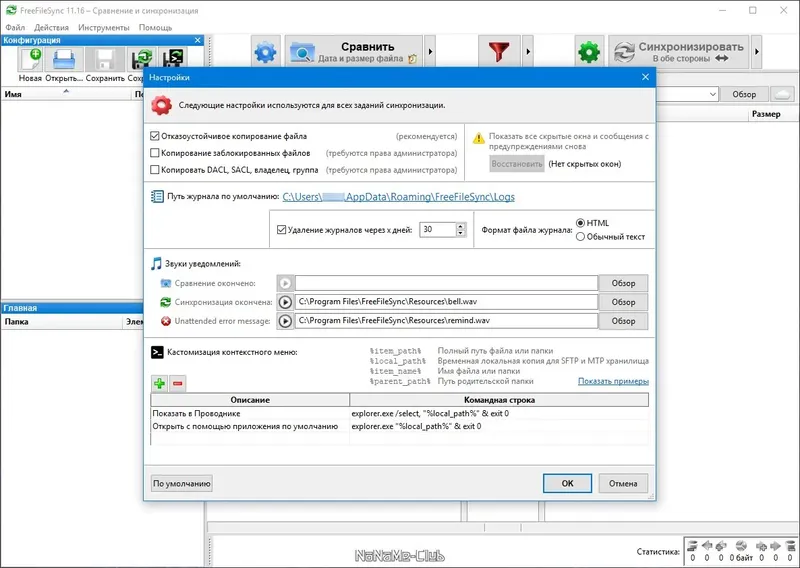Click the Отмена button

coord(623,483)
